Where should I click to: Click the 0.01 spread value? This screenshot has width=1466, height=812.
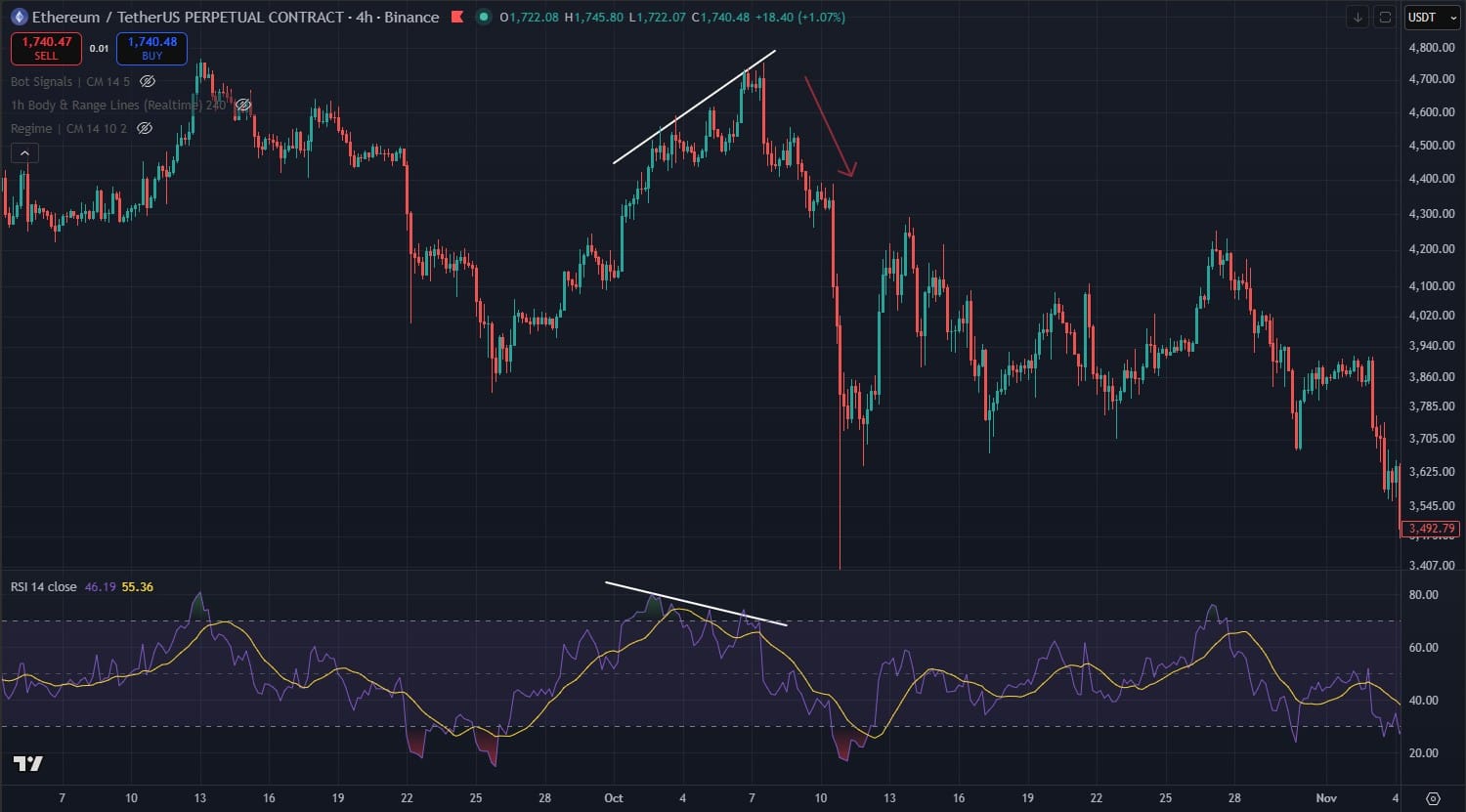click(99, 48)
